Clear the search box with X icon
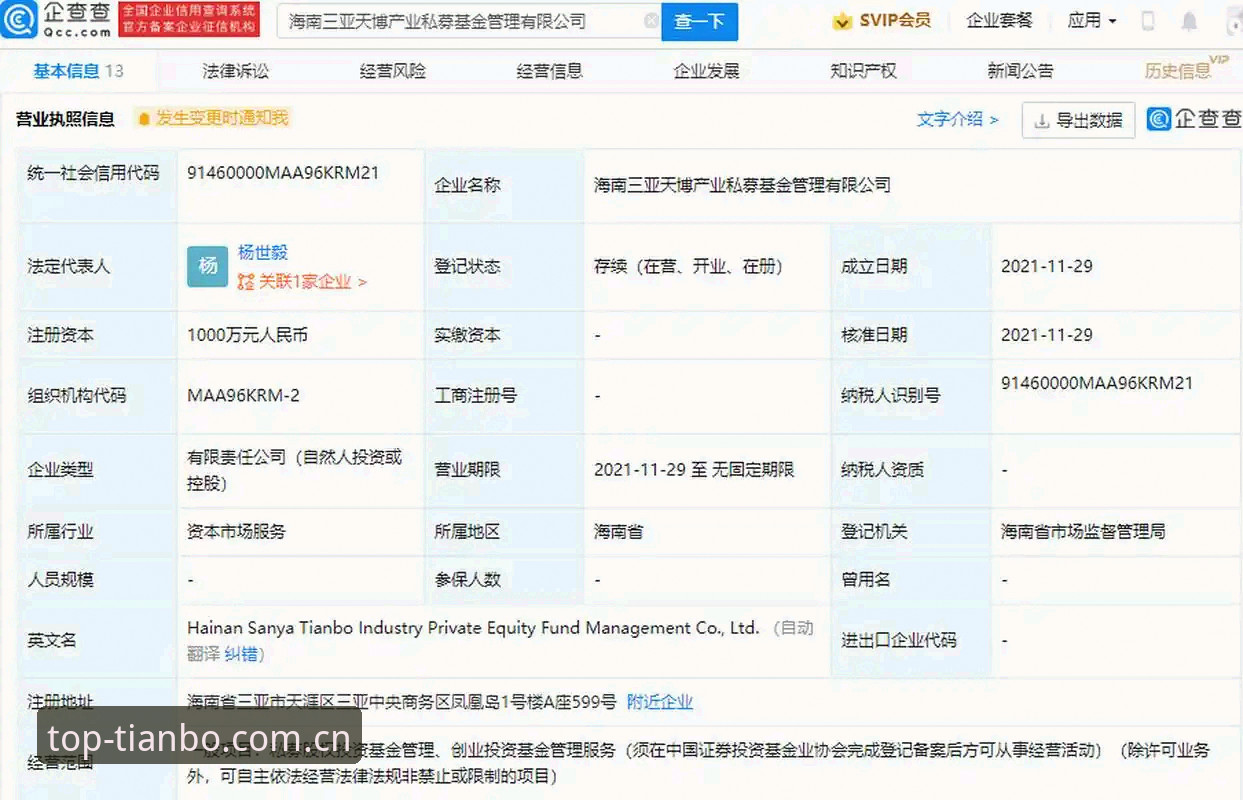Screen dimensions: 1243x800 (x=651, y=21)
